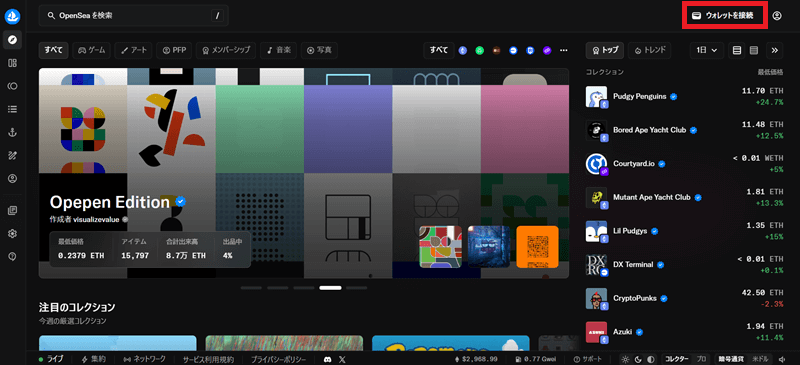800x365 pixels.
Task: Go to the first carousel indicator
Action: click(x=251, y=288)
